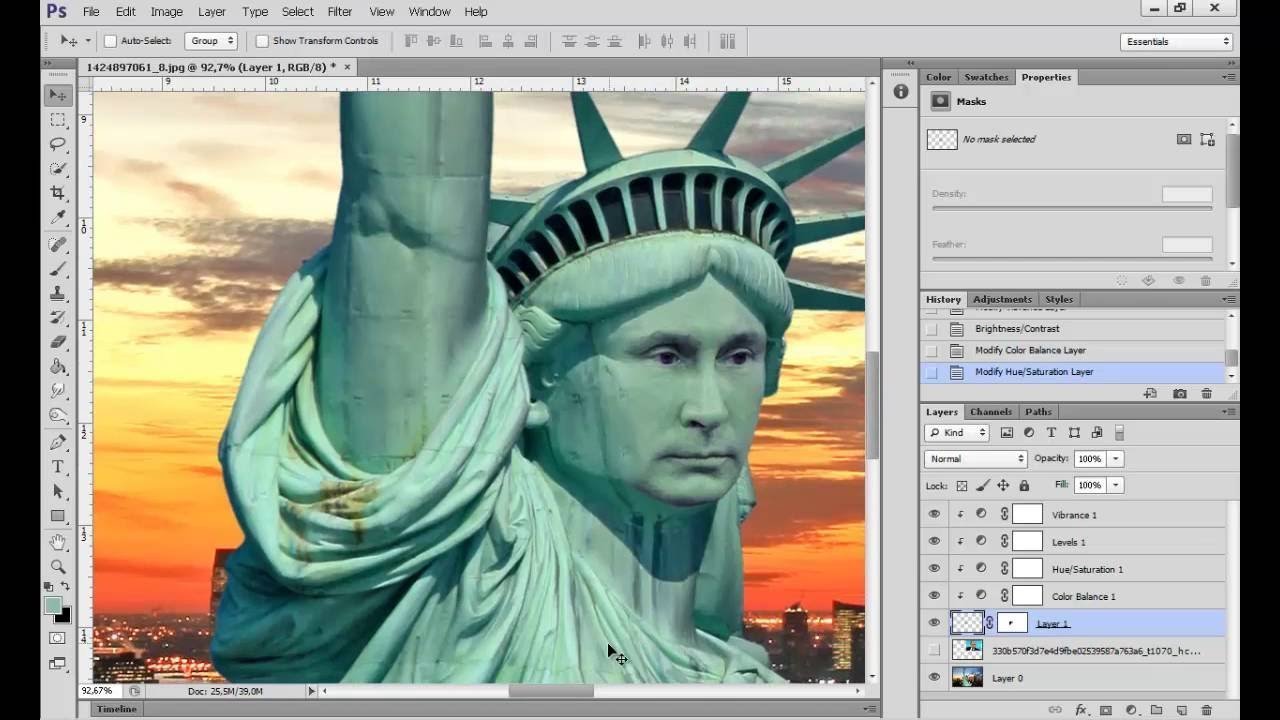This screenshot has width=1280, height=720.
Task: Select Modify Hue/Saturation Layer history state
Action: tap(1072, 372)
